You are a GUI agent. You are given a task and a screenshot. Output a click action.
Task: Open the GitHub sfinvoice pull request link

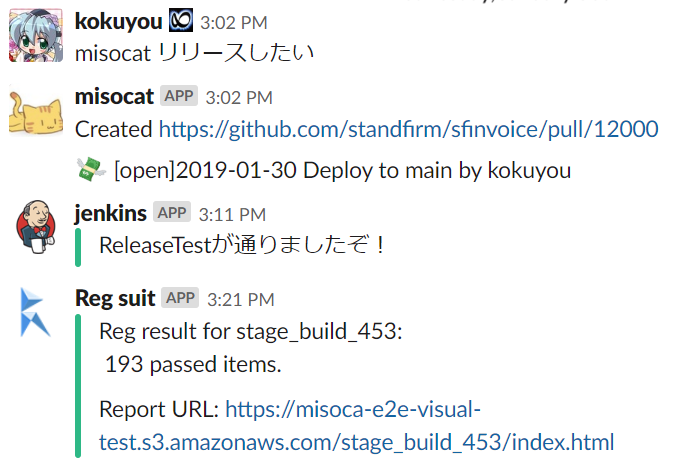(409, 129)
